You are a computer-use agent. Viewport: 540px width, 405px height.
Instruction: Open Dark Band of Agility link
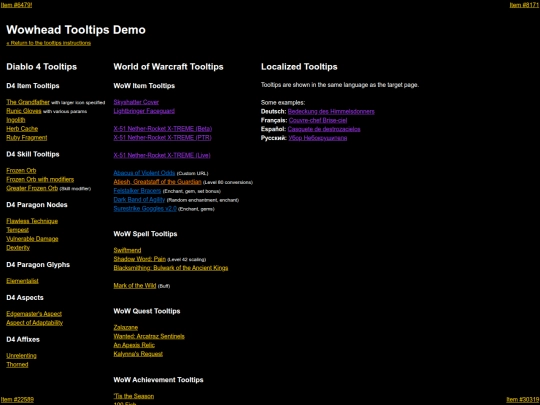139,200
